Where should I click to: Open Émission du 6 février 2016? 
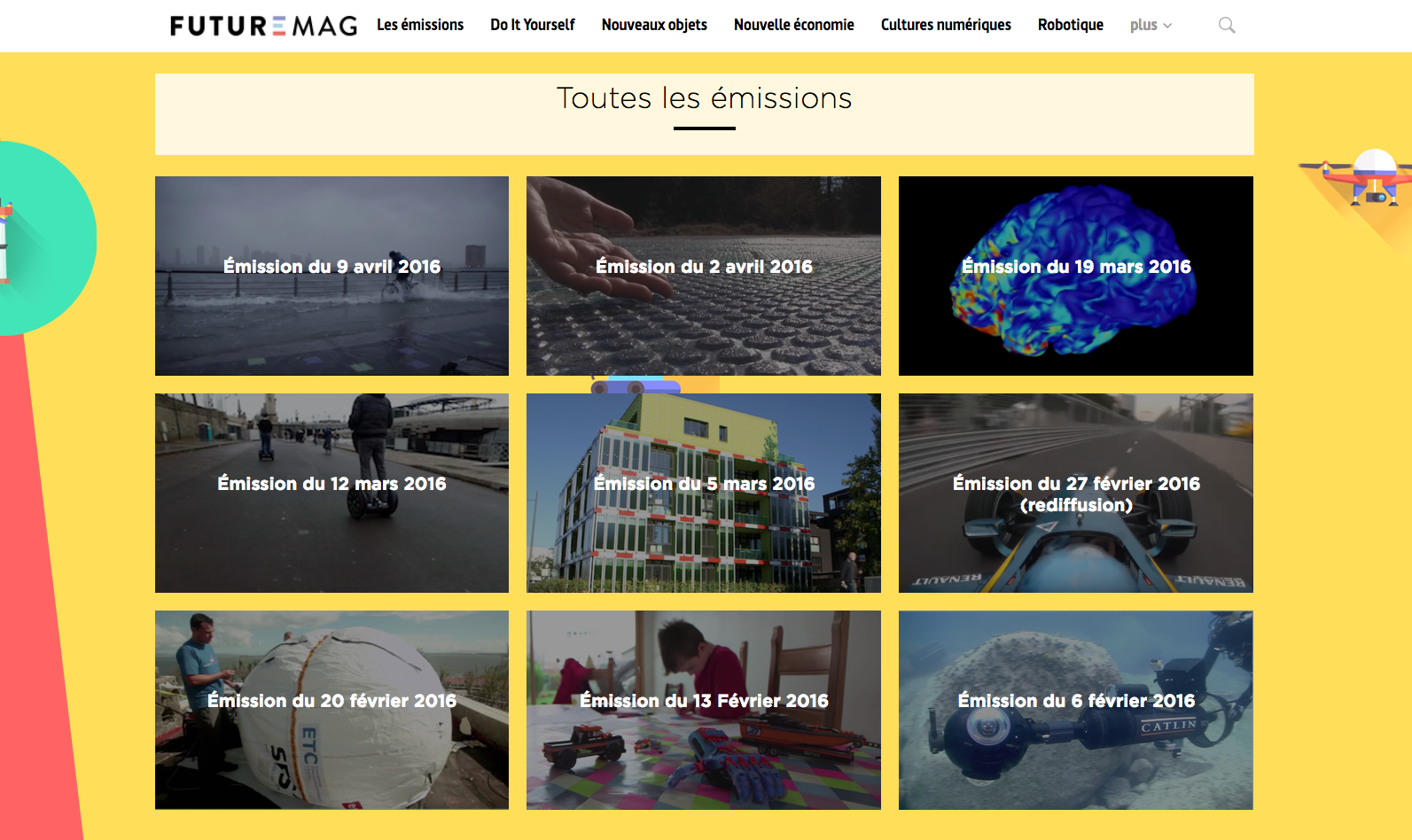click(x=1076, y=710)
